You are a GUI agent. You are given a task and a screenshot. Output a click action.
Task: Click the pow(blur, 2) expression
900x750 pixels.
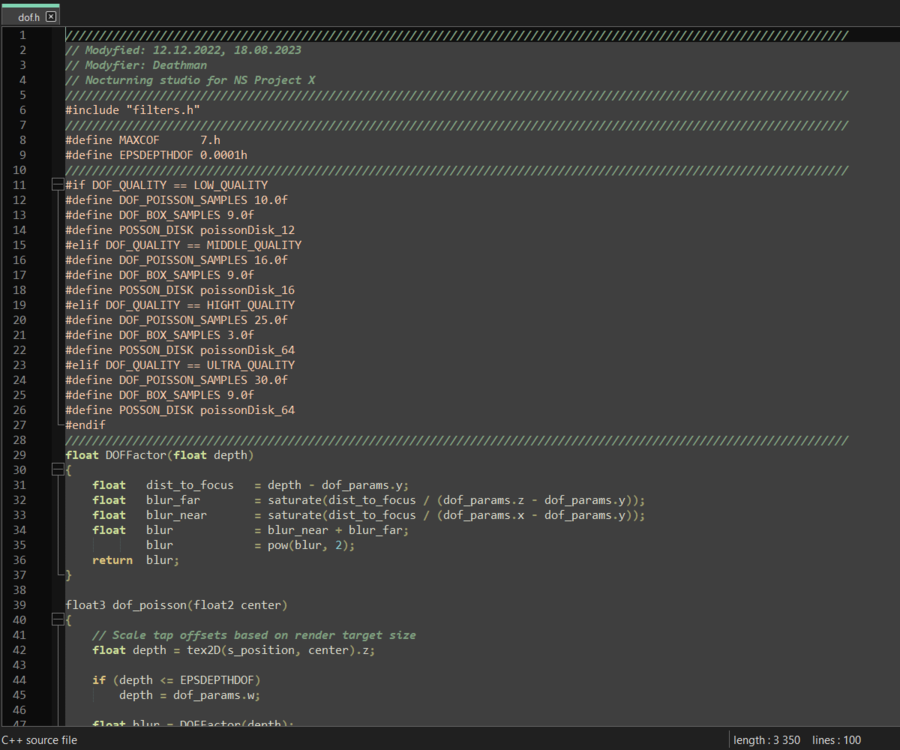311,545
